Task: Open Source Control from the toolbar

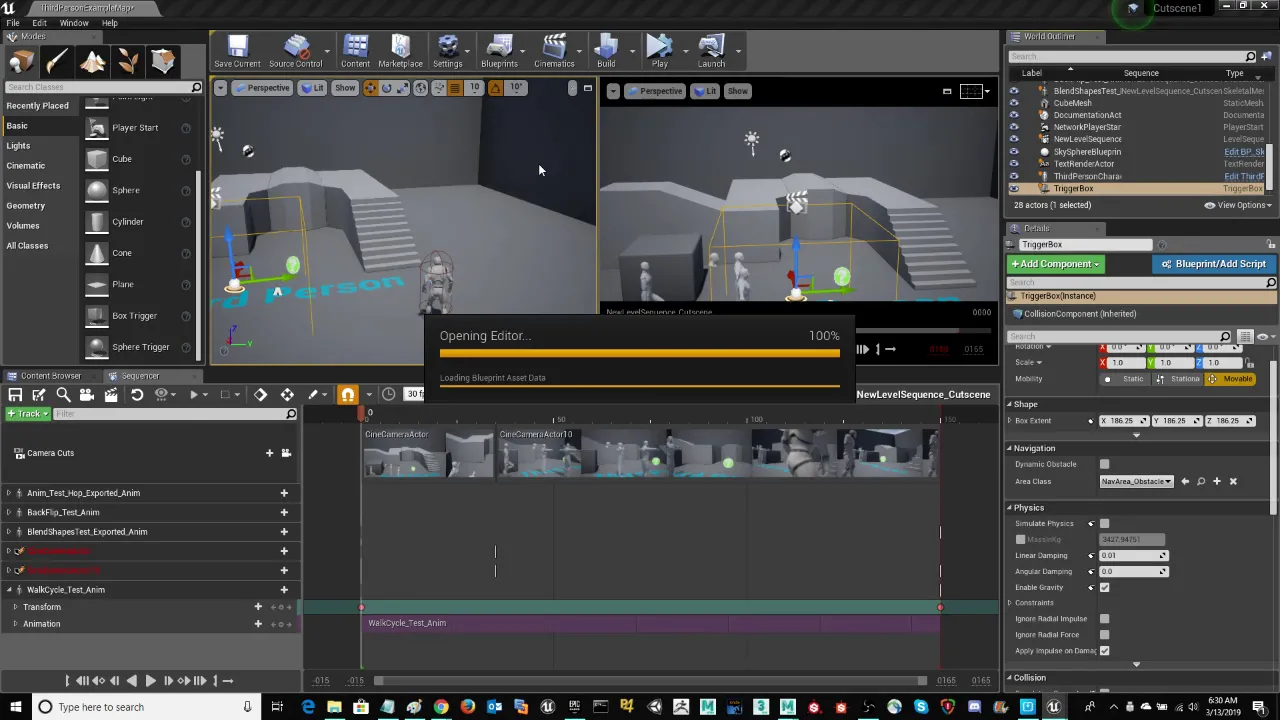Action: [x=295, y=52]
